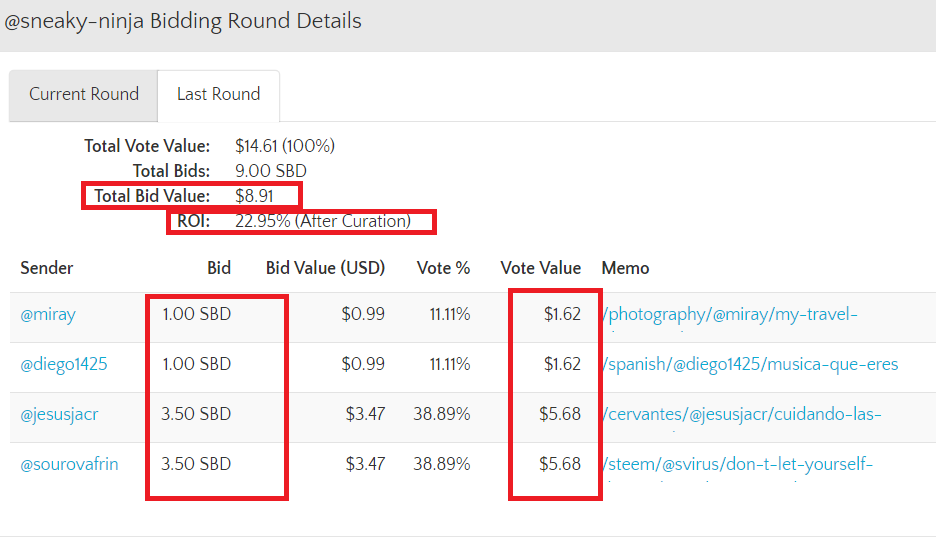Click the Total Bids 9.00 SBD value

coord(271,171)
